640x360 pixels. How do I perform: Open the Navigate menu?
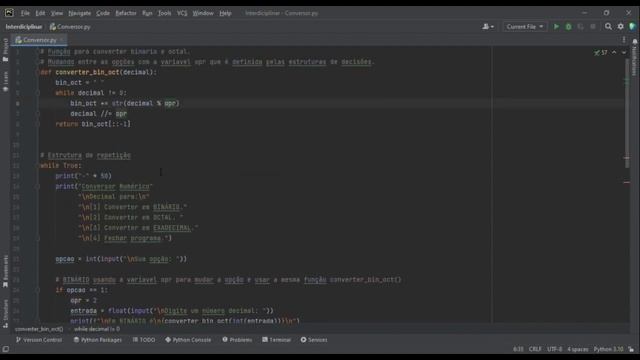(x=80, y=13)
